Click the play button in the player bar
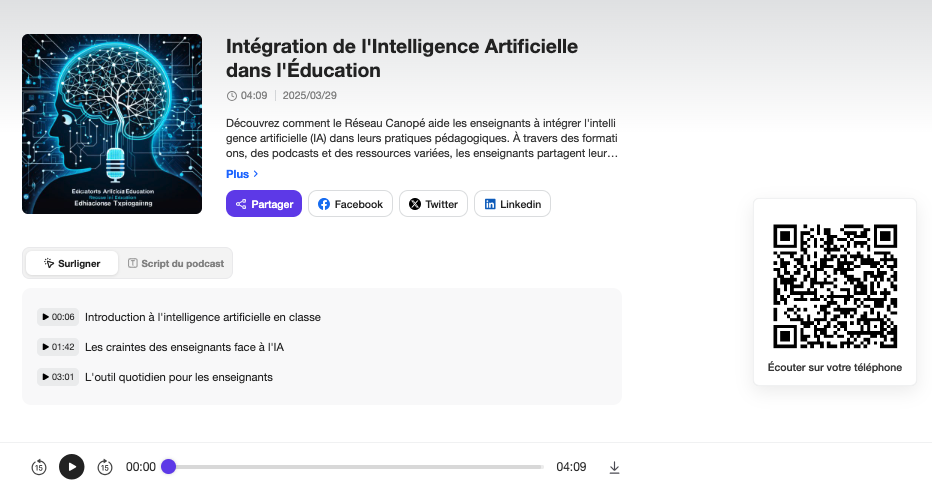932x489 pixels. pos(71,467)
